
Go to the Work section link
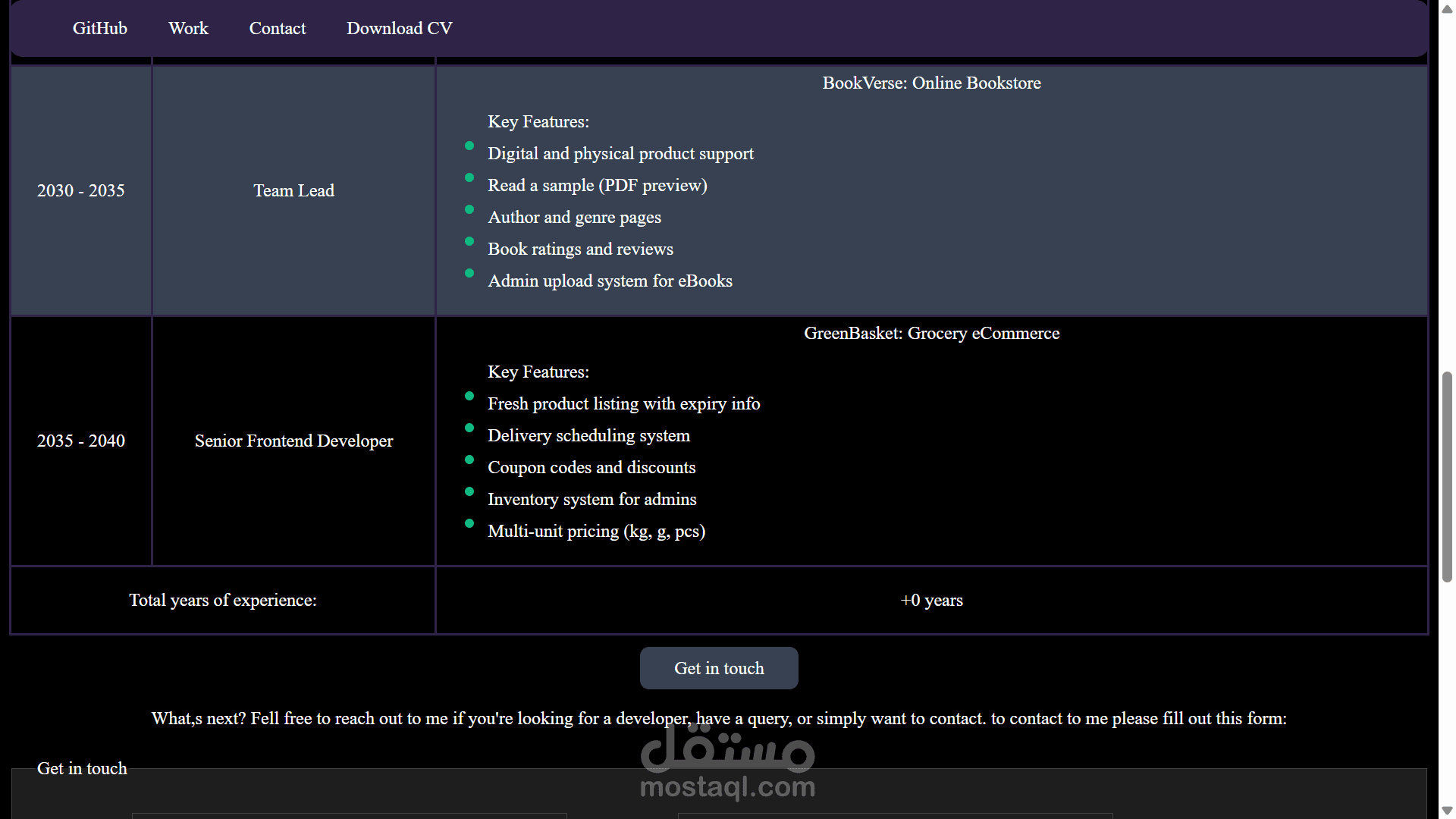coord(188,28)
